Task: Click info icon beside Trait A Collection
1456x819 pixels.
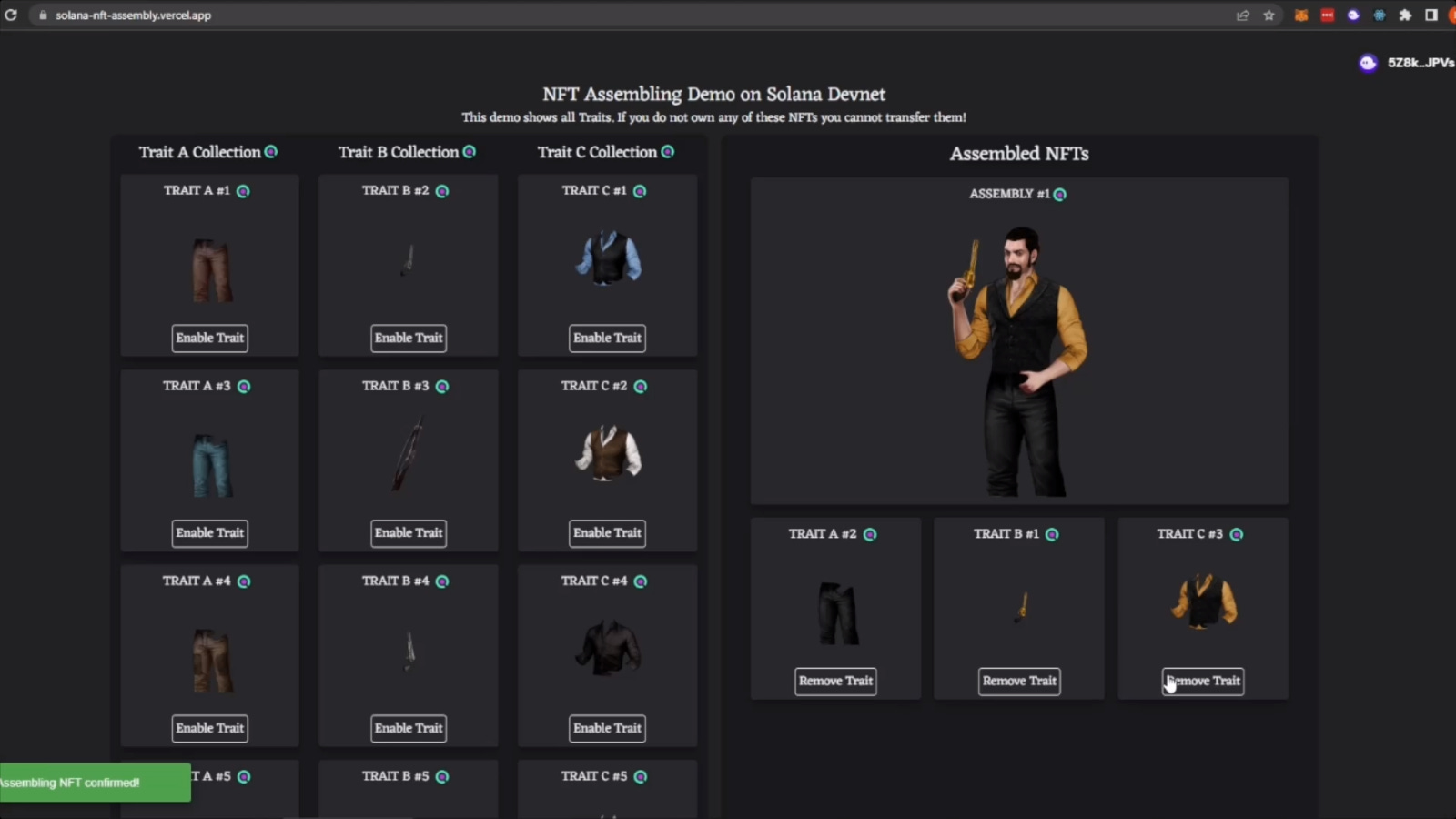Action: 271,152
